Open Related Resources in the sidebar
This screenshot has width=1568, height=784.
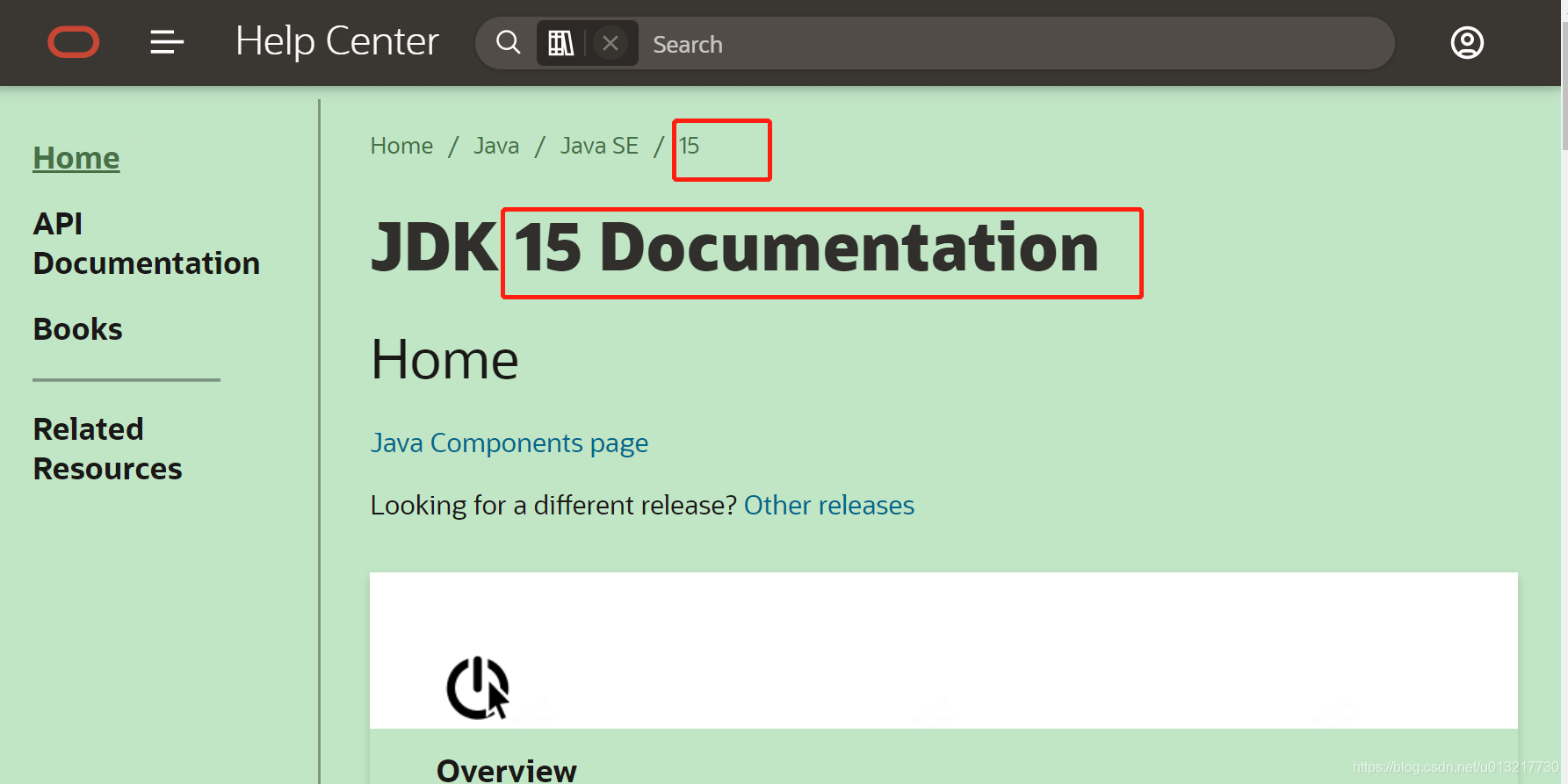[107, 449]
